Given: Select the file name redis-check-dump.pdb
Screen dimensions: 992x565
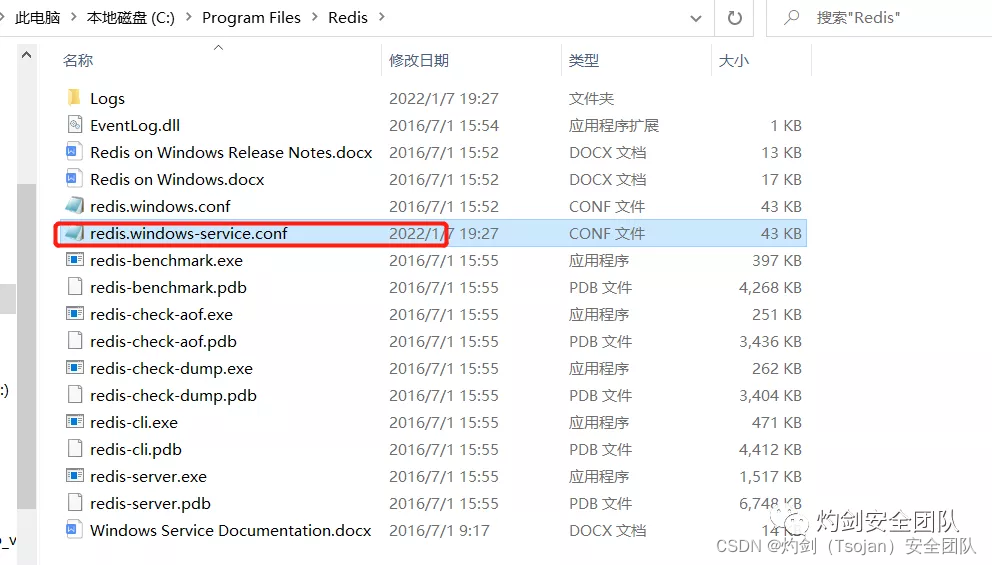Looking at the screenshot, I should click(x=173, y=395).
